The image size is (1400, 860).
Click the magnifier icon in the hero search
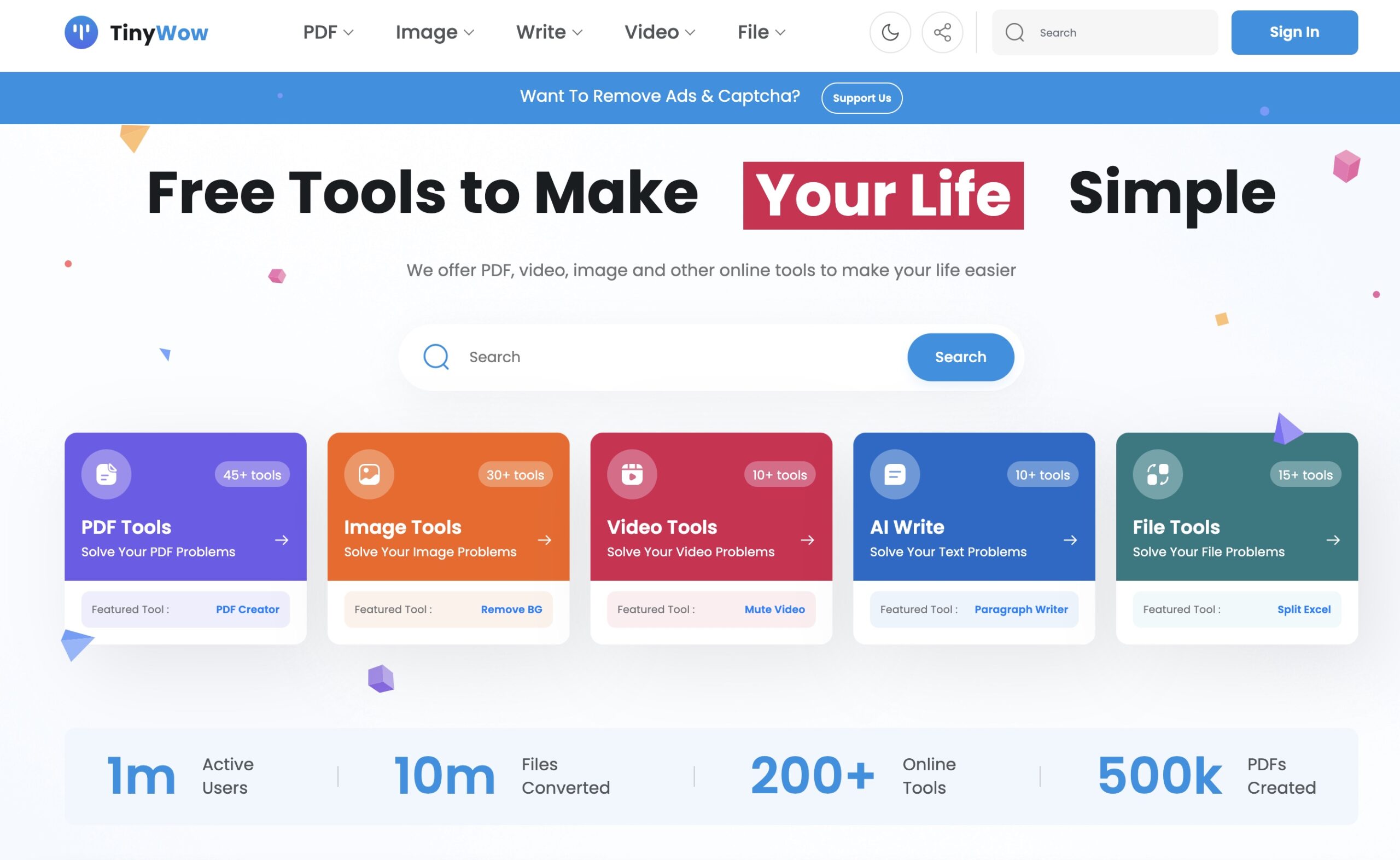436,357
